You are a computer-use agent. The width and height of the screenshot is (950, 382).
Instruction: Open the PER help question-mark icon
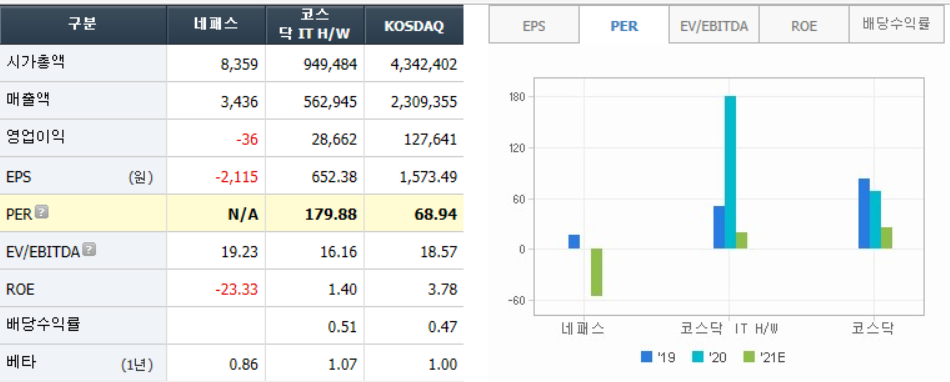[41, 212]
